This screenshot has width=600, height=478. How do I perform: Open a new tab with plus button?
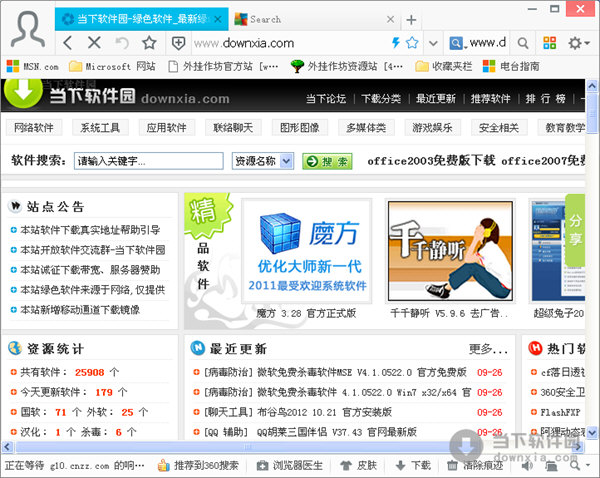tap(411, 20)
